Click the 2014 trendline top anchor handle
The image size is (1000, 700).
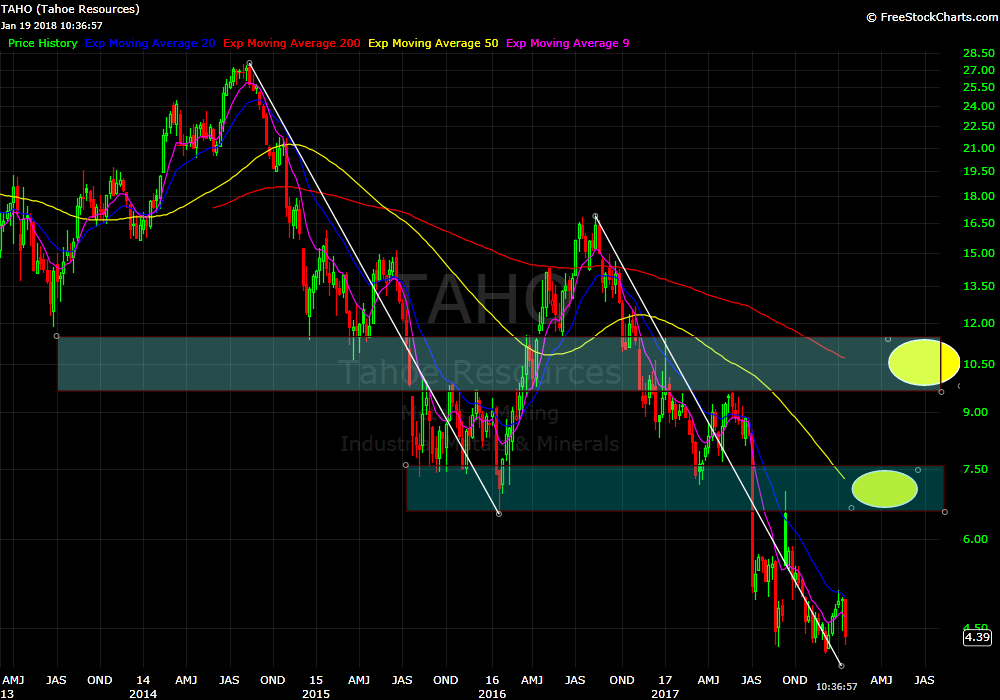coord(249,63)
